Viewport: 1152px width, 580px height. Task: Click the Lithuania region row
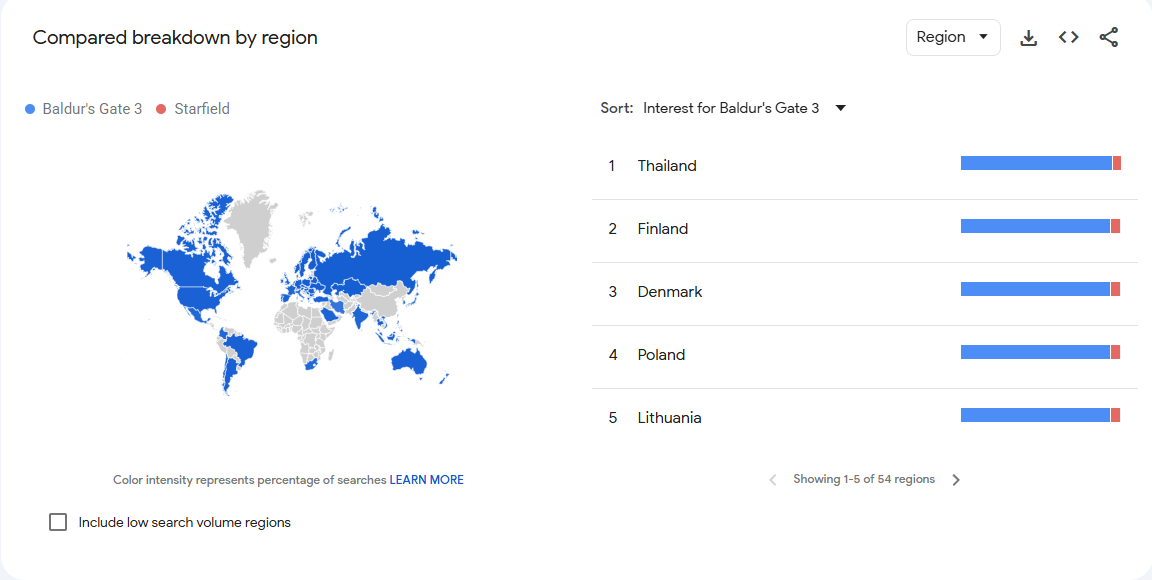[x=669, y=418]
